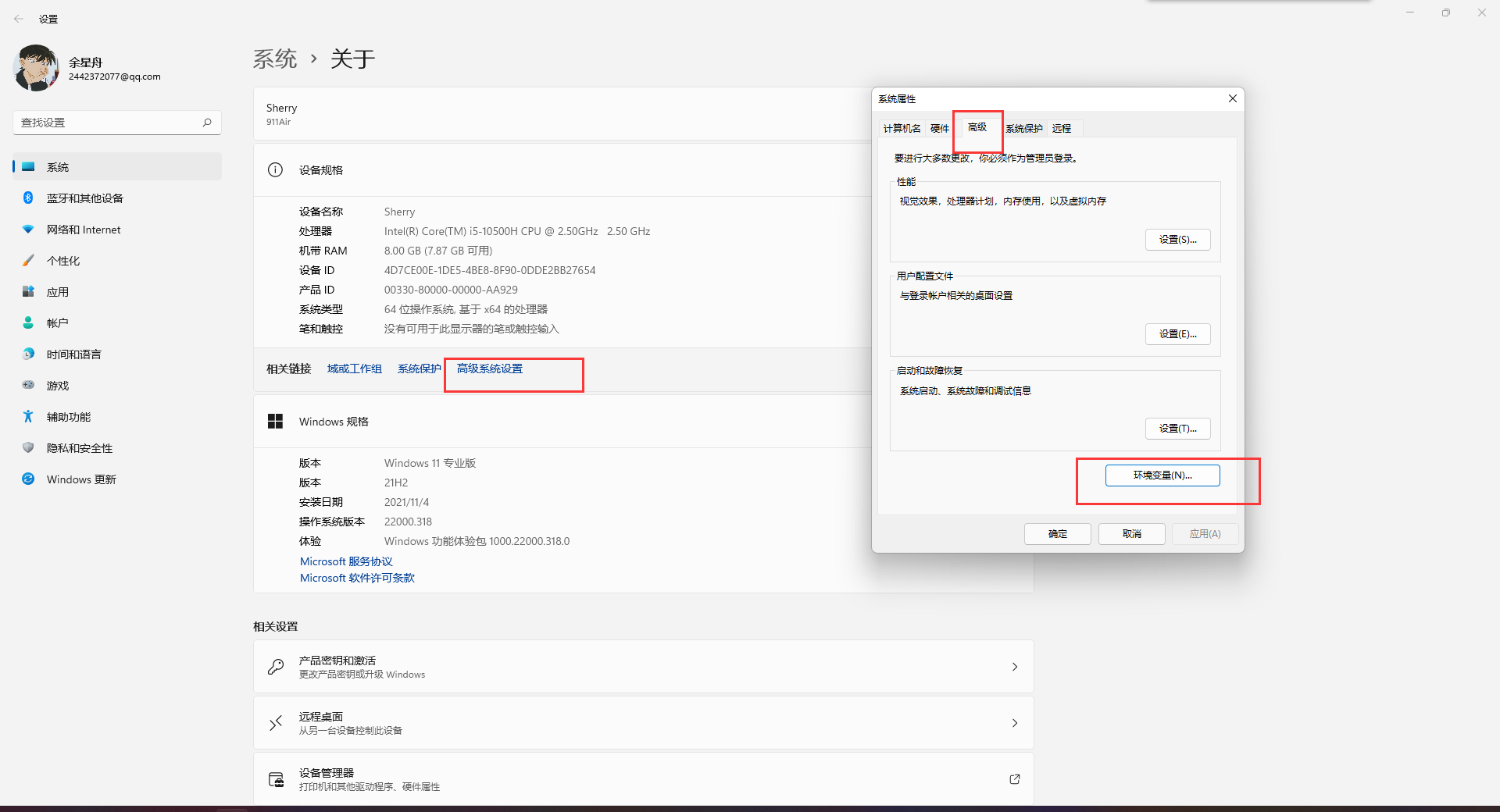Open external link icon for 设备管理器
This screenshot has width=1500, height=812.
coord(1015,779)
